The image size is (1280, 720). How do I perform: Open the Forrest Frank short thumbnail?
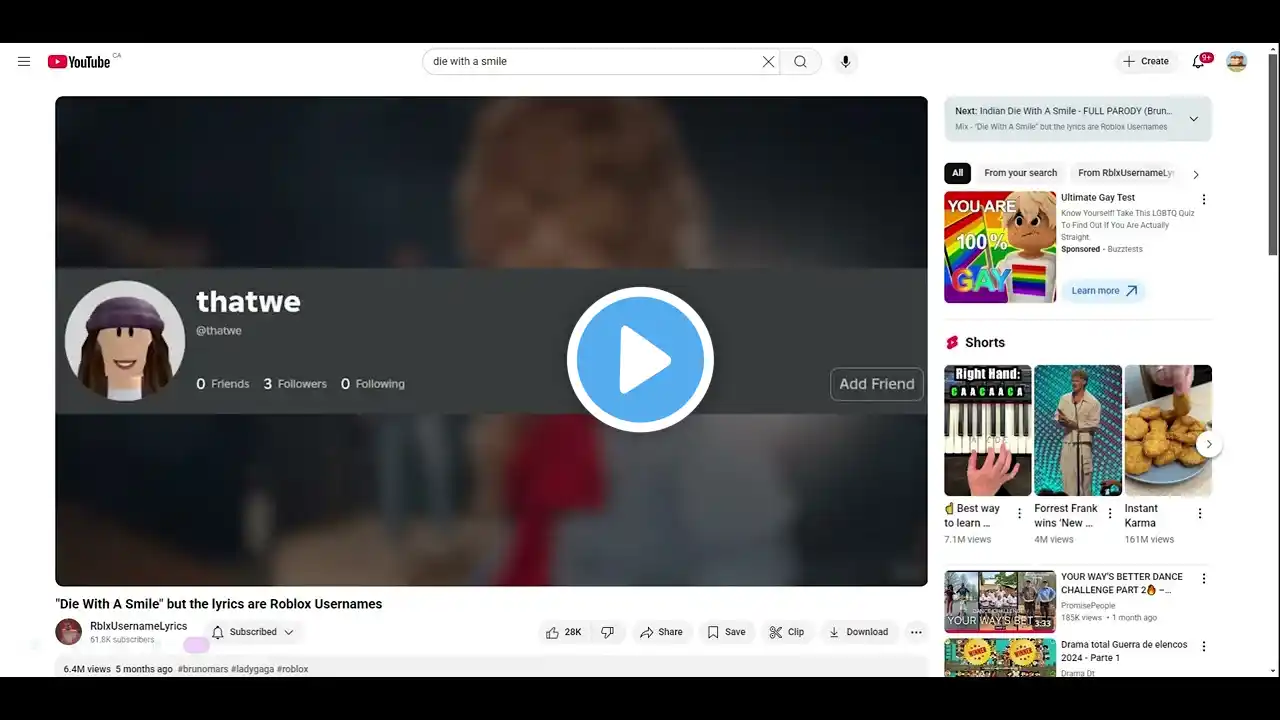[1078, 430]
